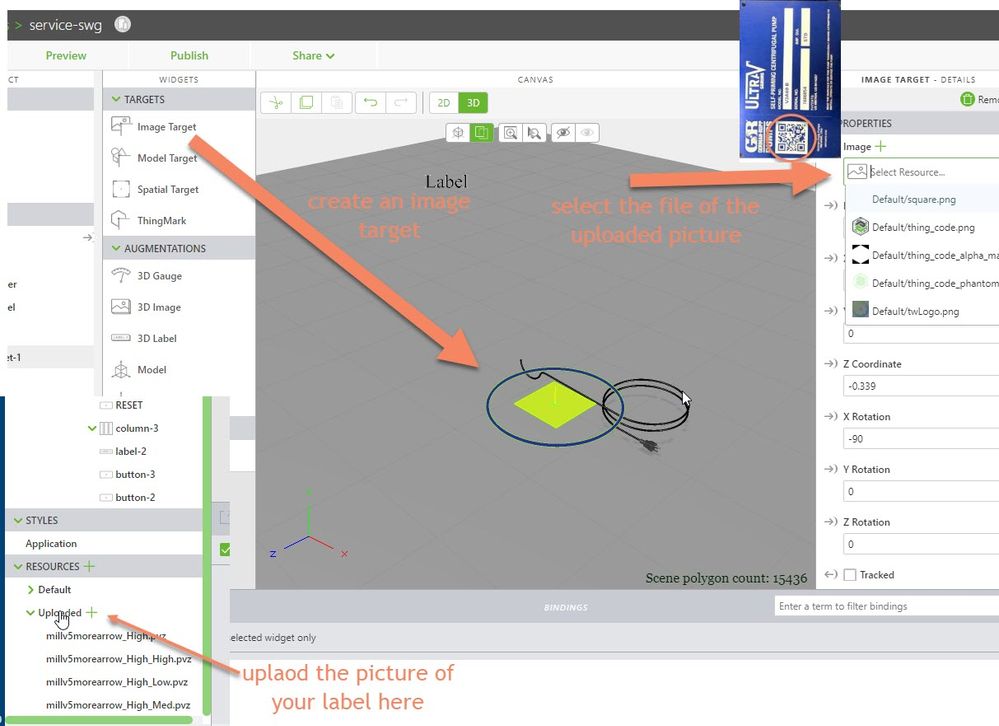Click the Undo arrow icon
This screenshot has height=726, width=999.
tap(370, 103)
